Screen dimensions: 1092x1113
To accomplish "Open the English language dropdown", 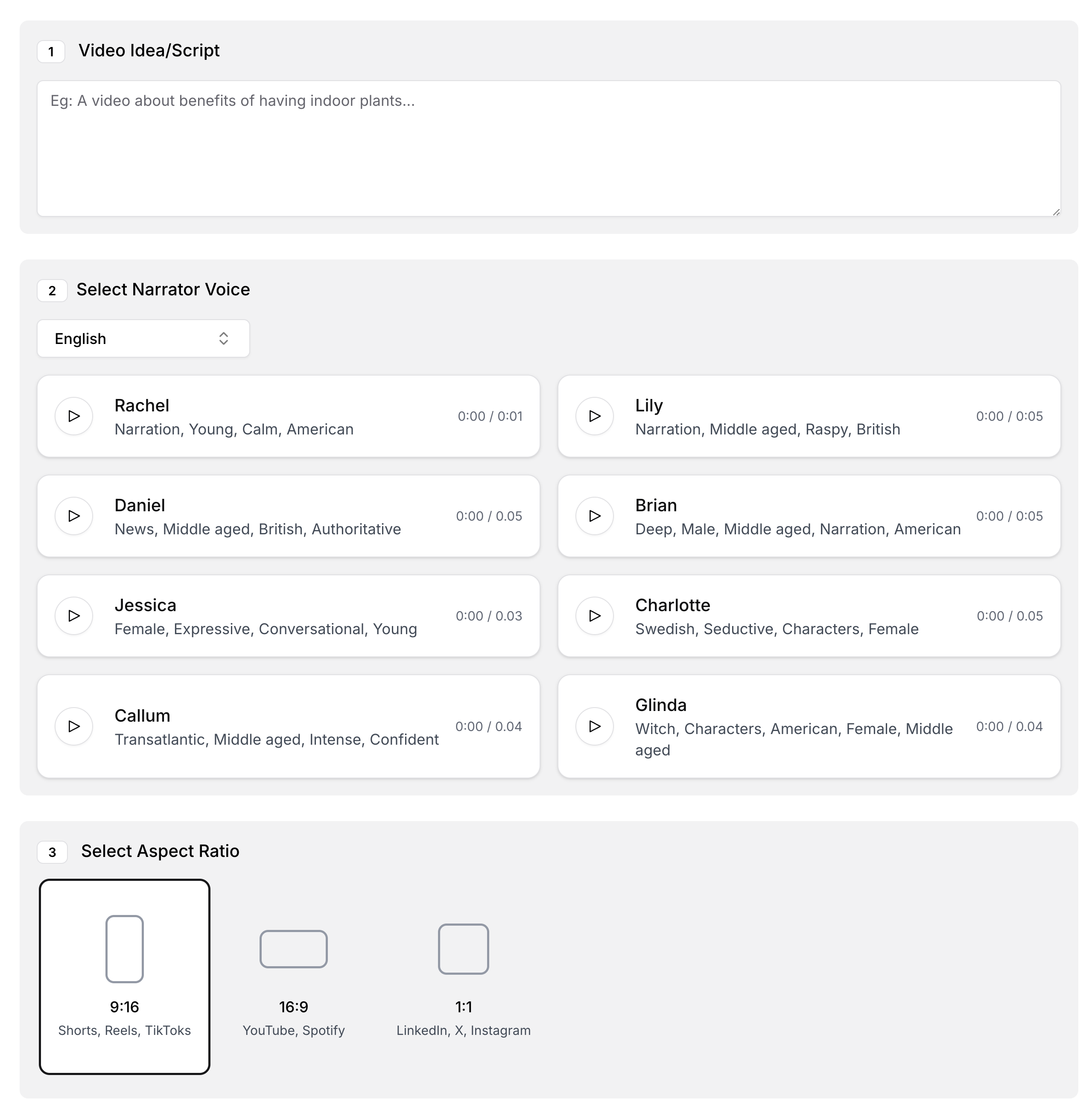I will pyautogui.click(x=143, y=338).
